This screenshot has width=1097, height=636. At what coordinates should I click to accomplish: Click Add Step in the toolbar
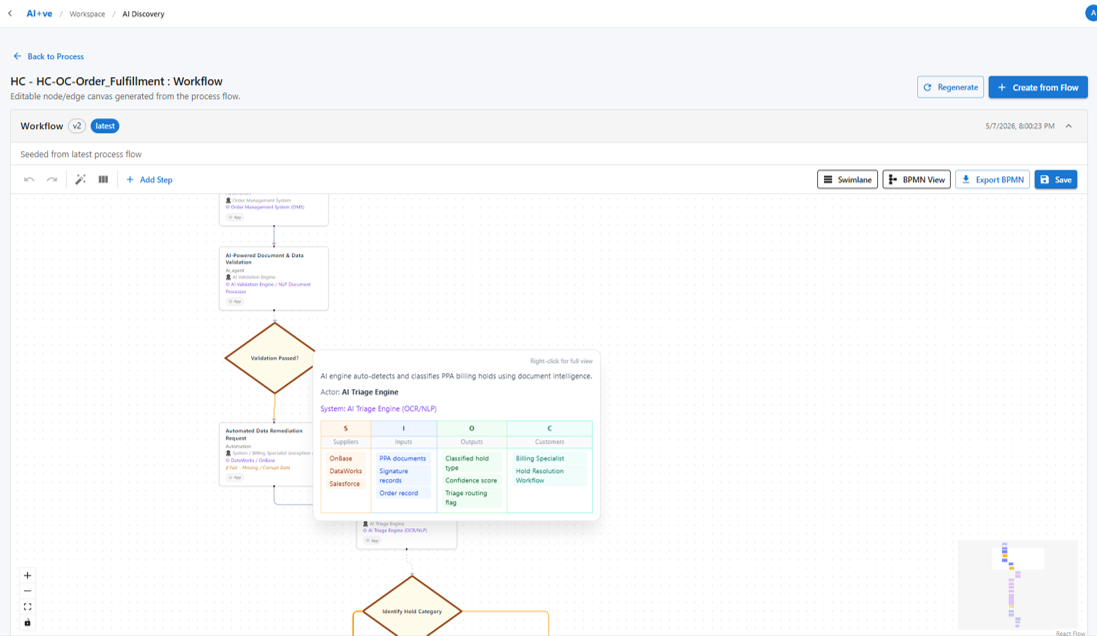pos(149,180)
